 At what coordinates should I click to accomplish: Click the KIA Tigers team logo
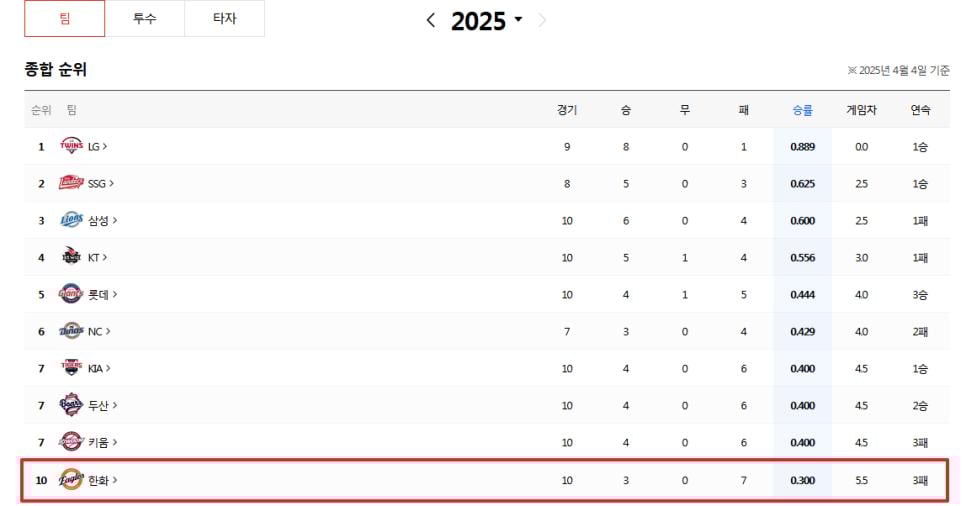[72, 368]
